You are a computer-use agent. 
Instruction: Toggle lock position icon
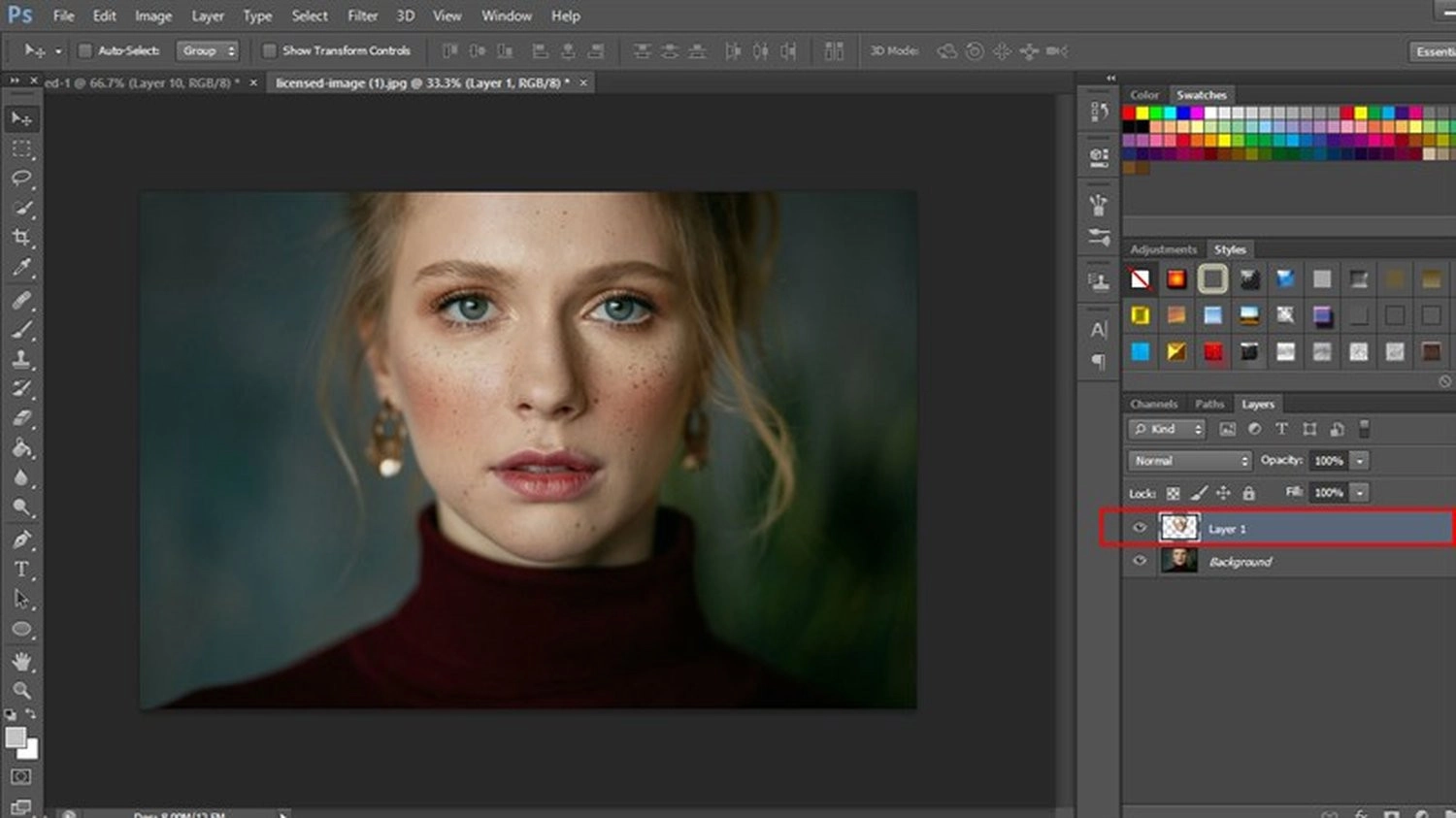tap(1223, 493)
